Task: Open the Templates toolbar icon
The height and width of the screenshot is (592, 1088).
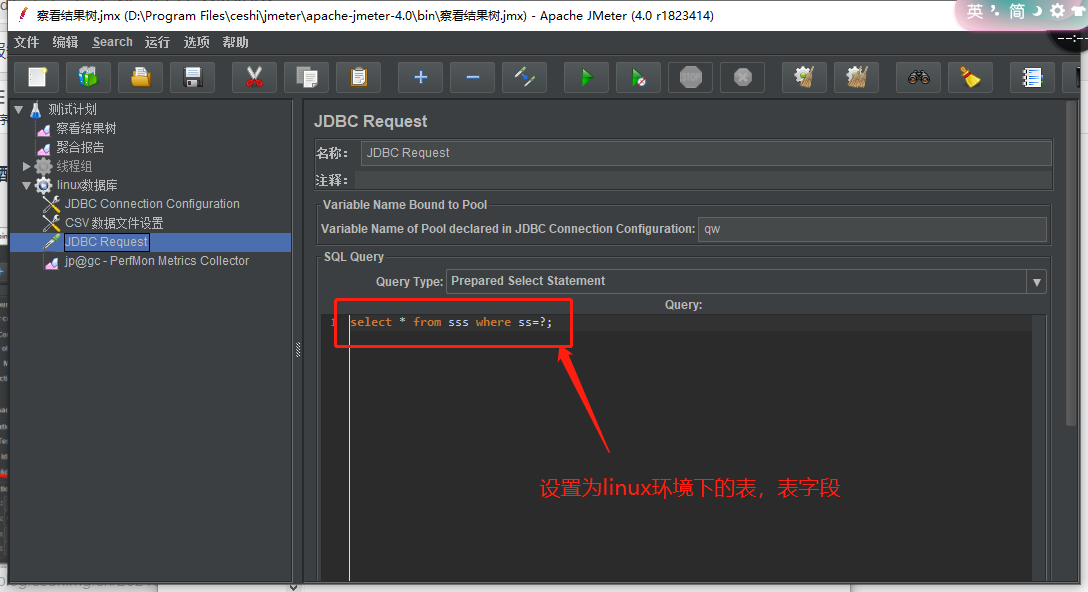Action: [88, 77]
